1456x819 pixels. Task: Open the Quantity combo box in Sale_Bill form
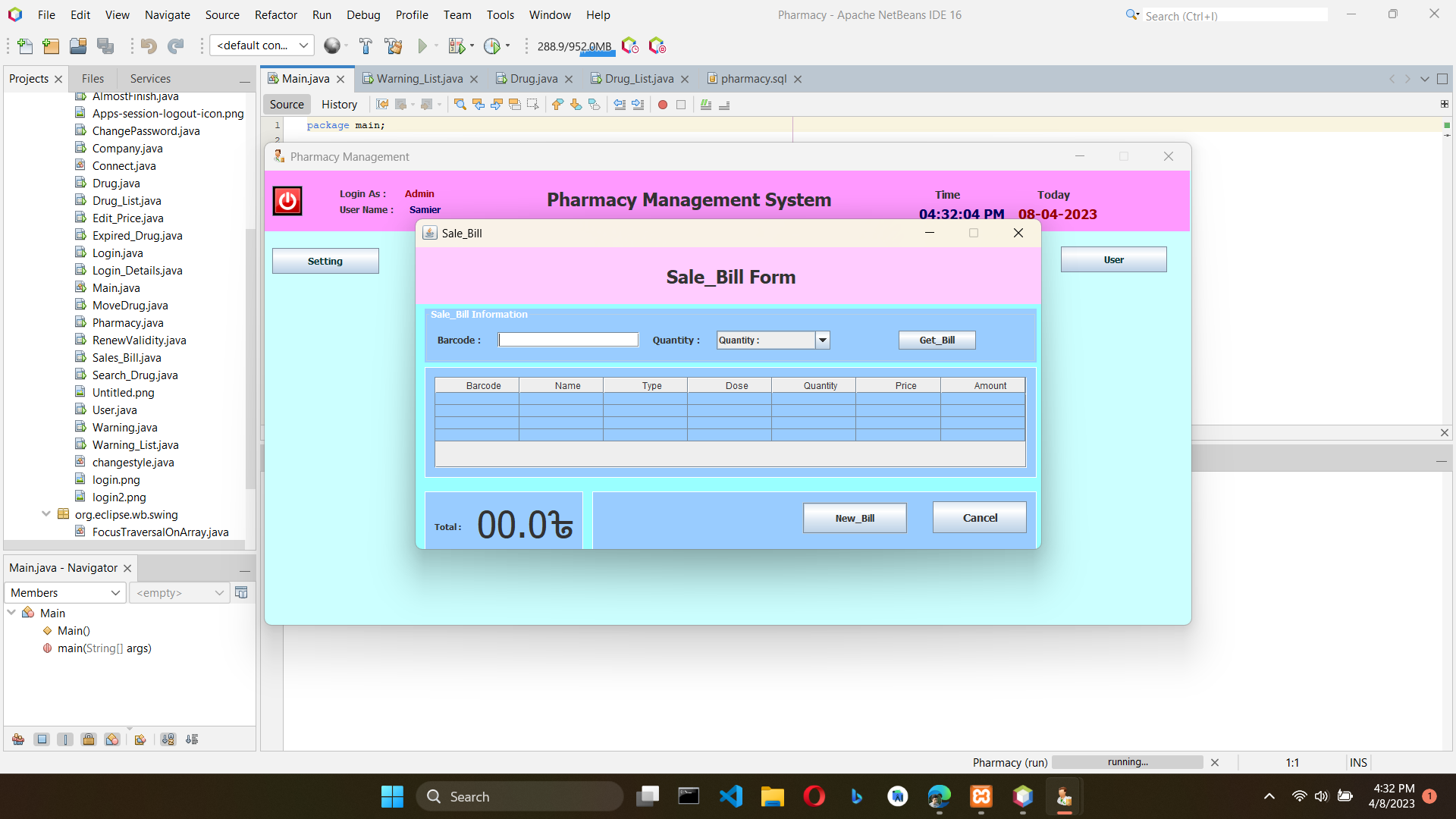pos(822,340)
